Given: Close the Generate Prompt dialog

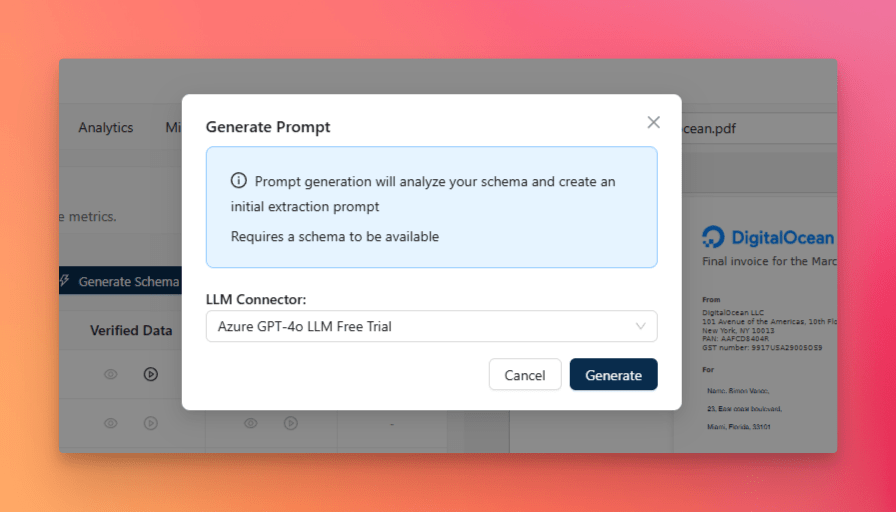Looking at the screenshot, I should point(653,122).
